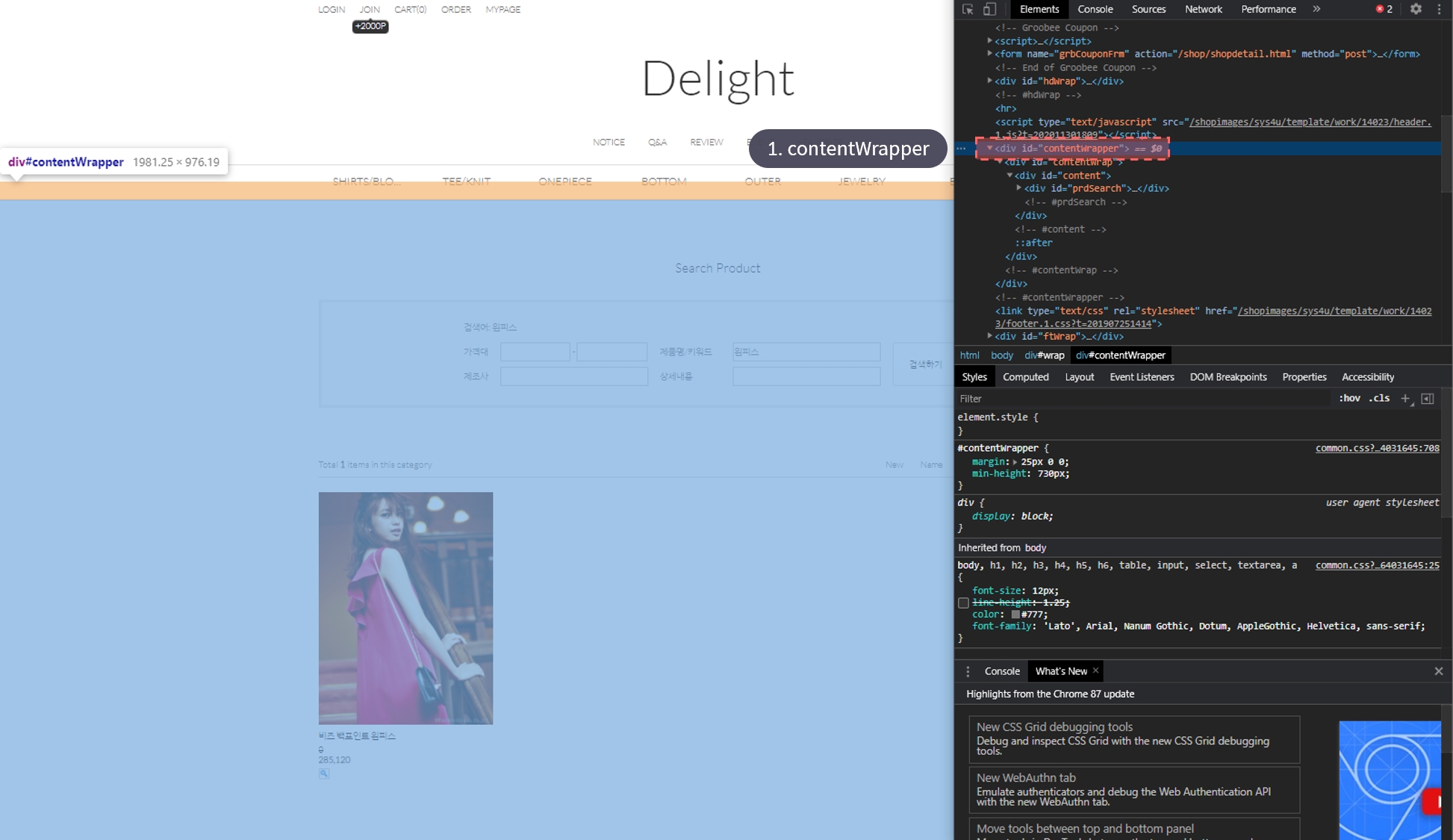Open the DevTools three-dot customize menu
Viewport: 1453px width, 840px height.
pyautogui.click(x=1439, y=9)
